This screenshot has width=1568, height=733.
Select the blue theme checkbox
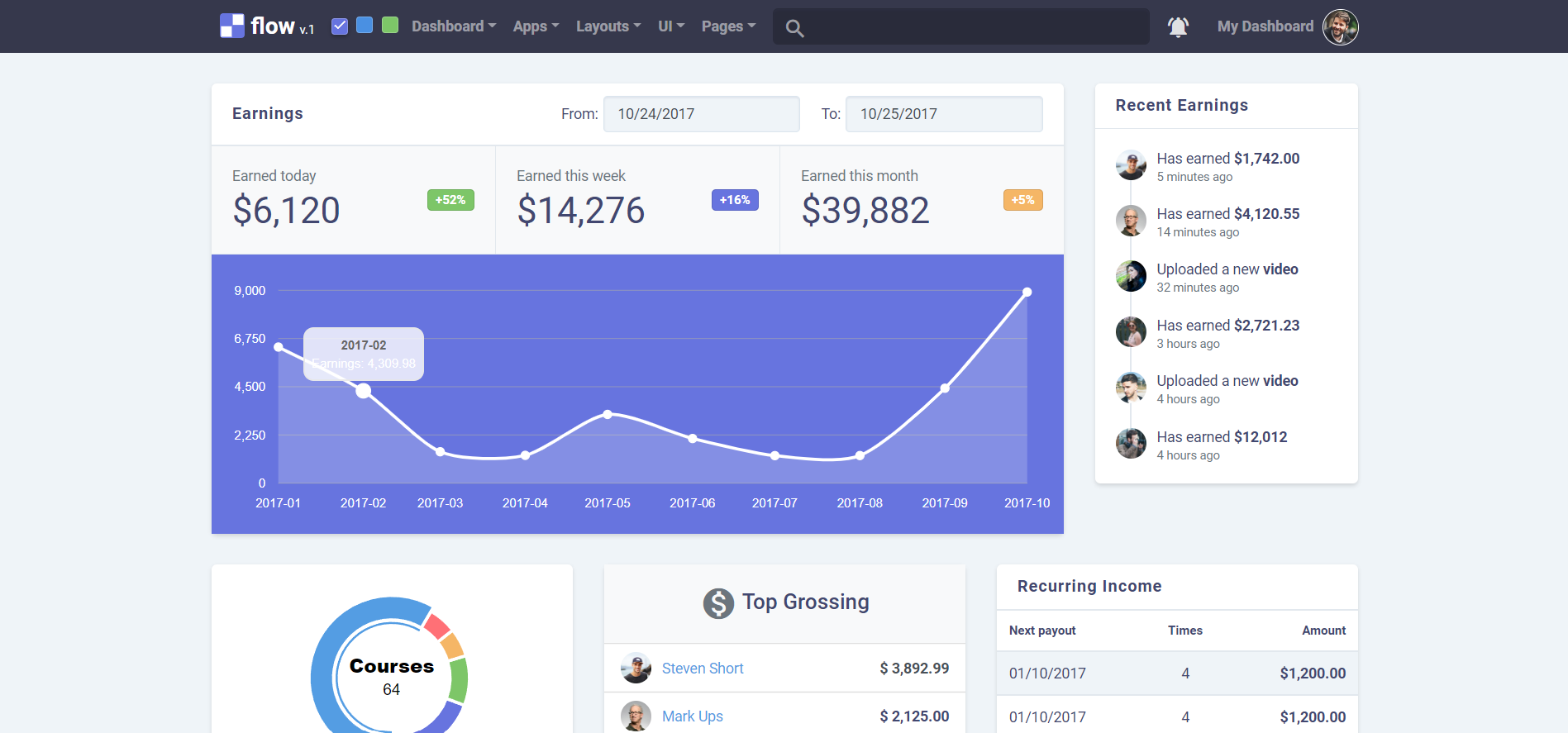tap(365, 26)
